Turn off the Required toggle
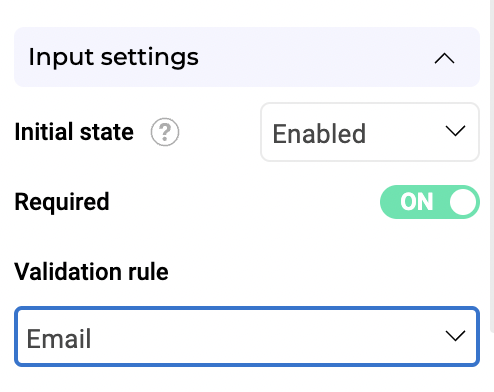 (430, 202)
